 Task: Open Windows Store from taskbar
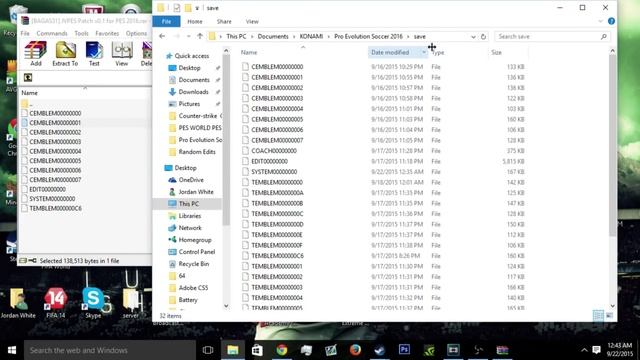tap(257, 350)
